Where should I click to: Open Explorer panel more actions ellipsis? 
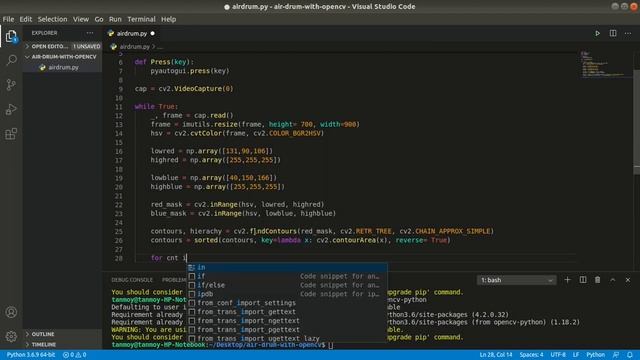(90, 33)
